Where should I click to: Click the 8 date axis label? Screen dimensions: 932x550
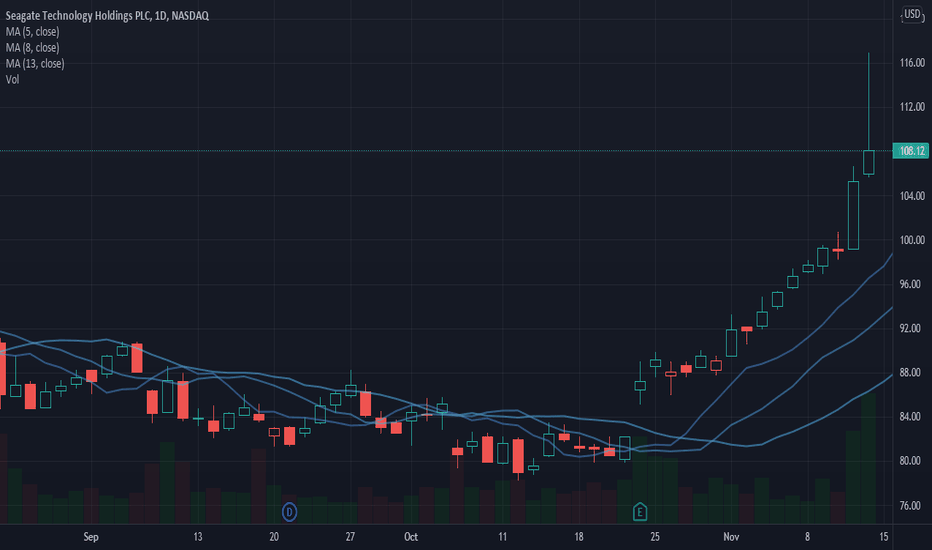(807, 537)
